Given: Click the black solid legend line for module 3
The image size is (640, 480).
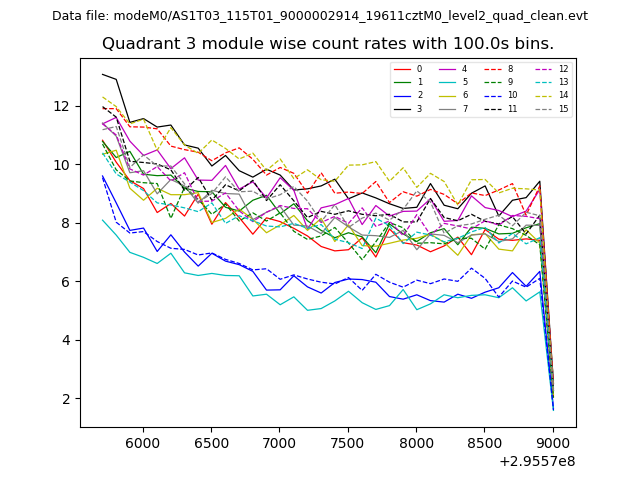Looking at the screenshot, I should click(x=402, y=109).
